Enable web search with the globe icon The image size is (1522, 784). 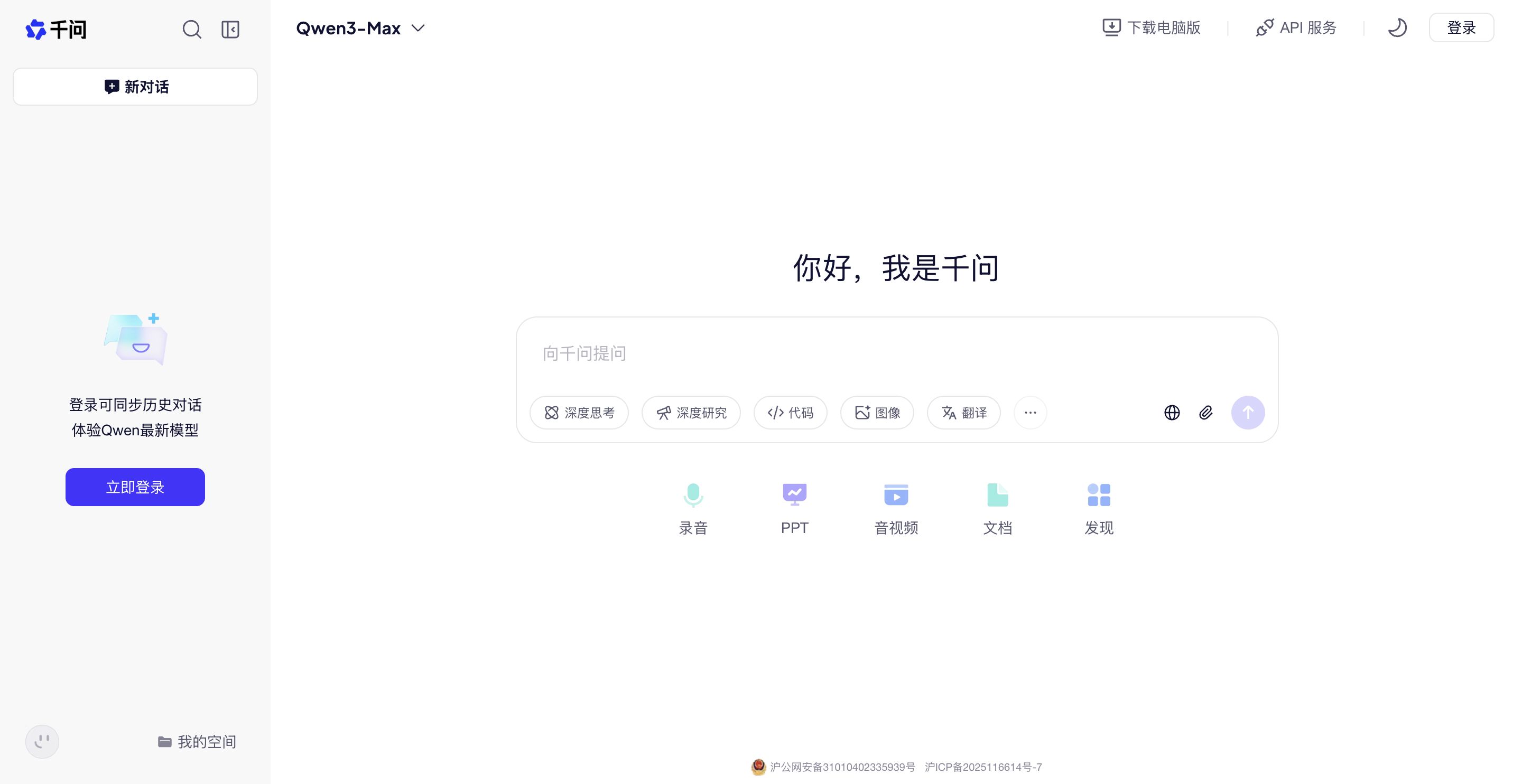pyautogui.click(x=1172, y=413)
